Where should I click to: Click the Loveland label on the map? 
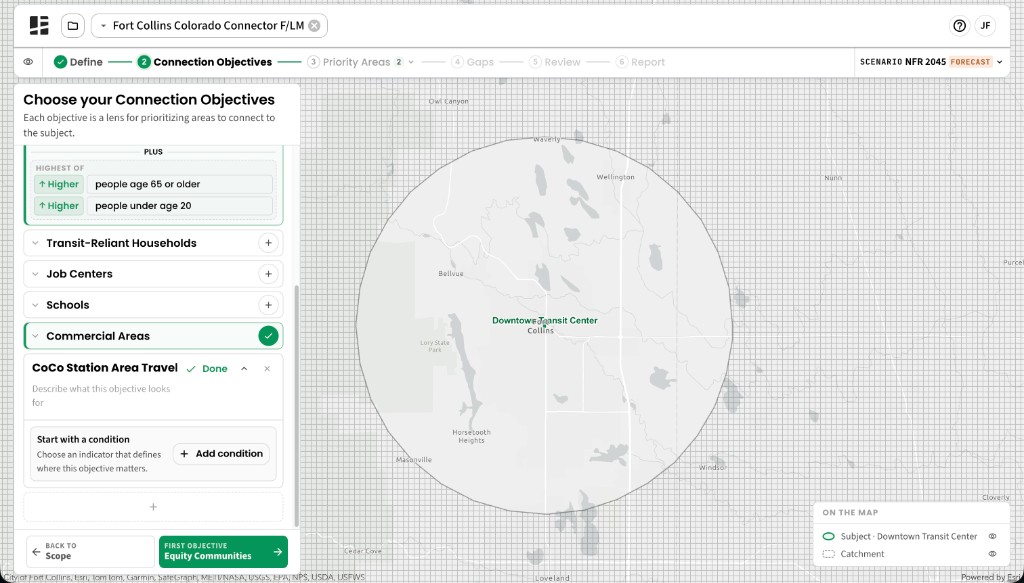pos(552,578)
